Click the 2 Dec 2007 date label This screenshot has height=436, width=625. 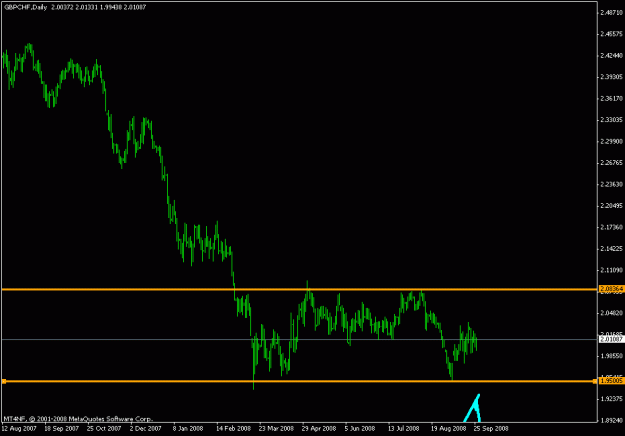point(145,429)
